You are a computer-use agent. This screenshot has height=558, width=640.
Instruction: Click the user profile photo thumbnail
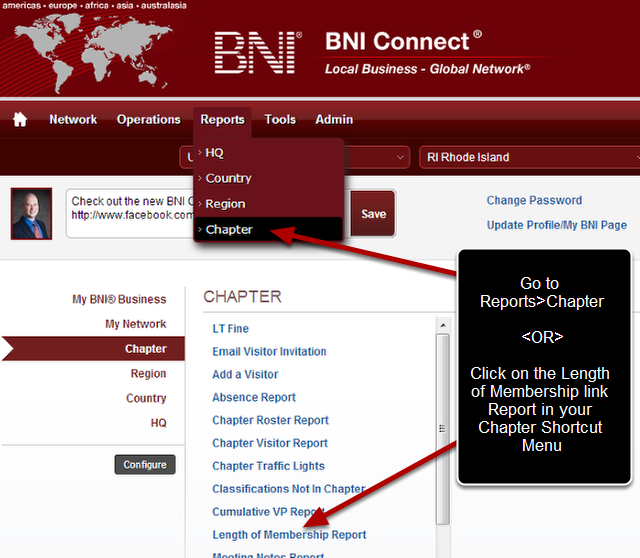pyautogui.click(x=31, y=213)
